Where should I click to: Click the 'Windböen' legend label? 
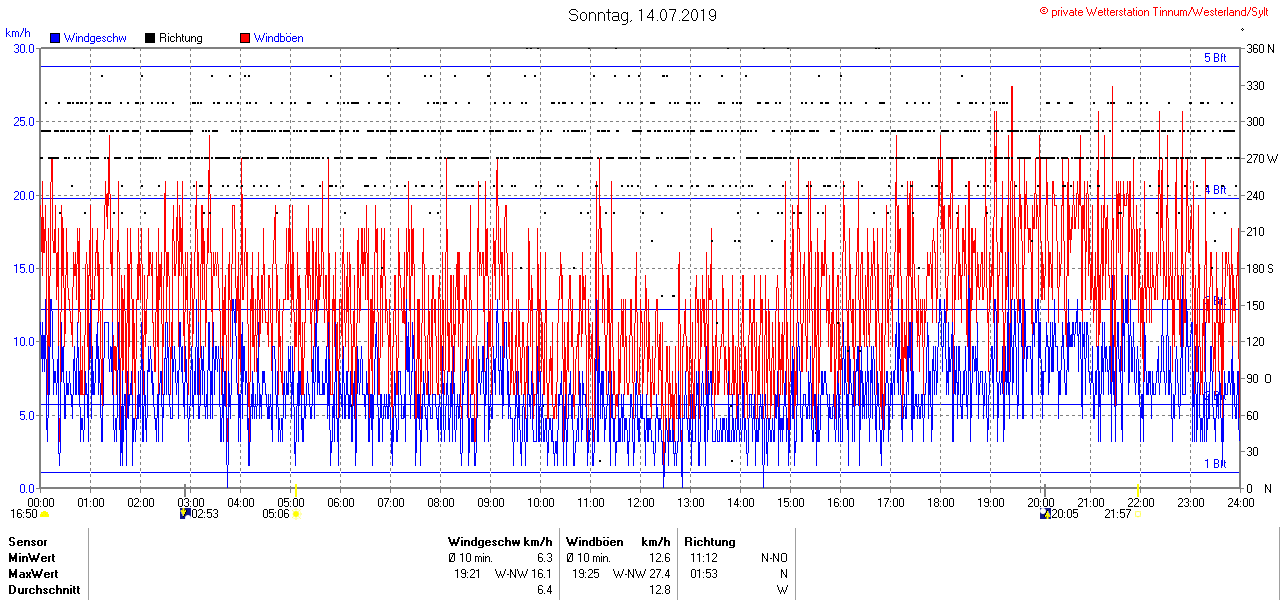[x=278, y=38]
